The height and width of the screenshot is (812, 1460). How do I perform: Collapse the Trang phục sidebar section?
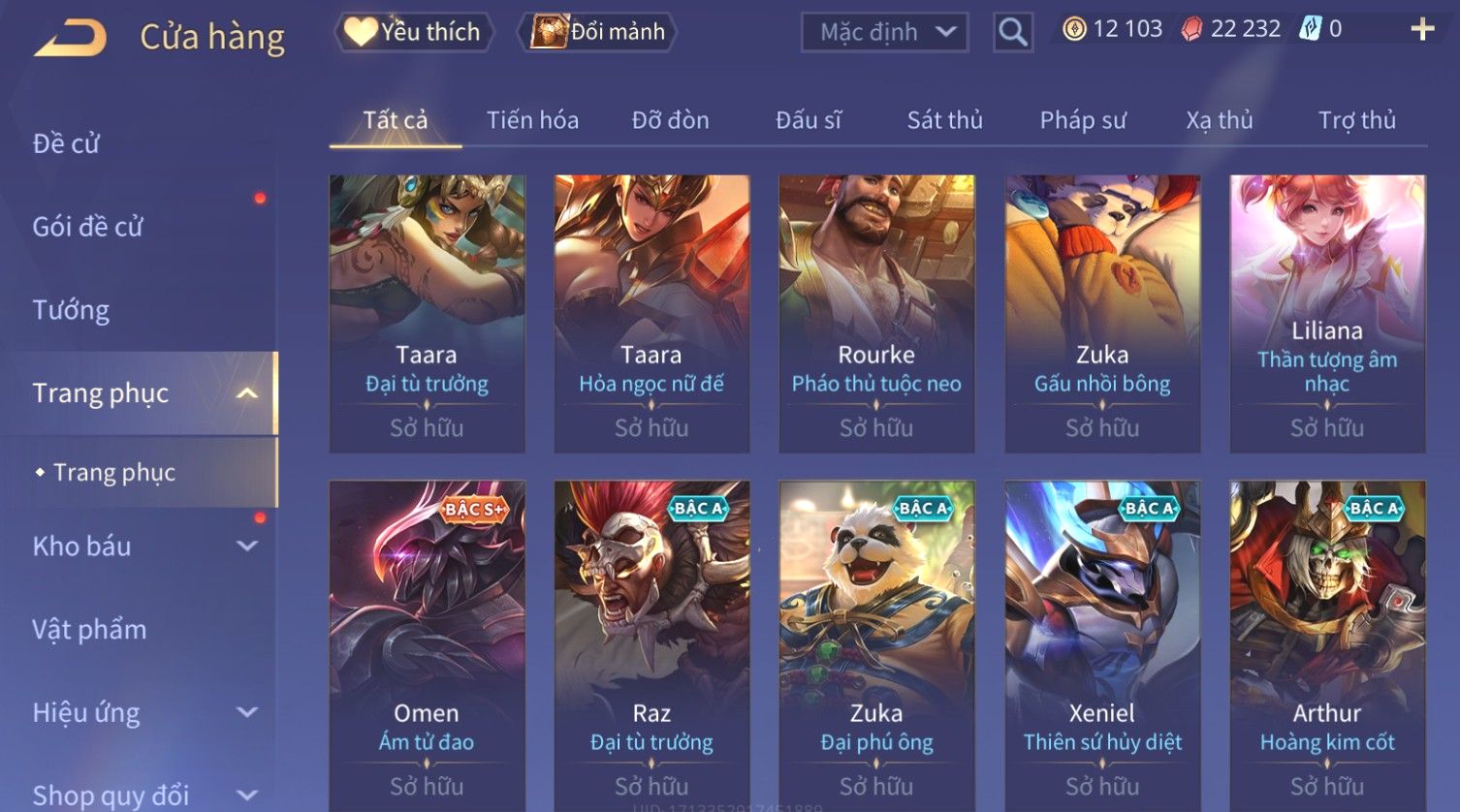tap(247, 393)
